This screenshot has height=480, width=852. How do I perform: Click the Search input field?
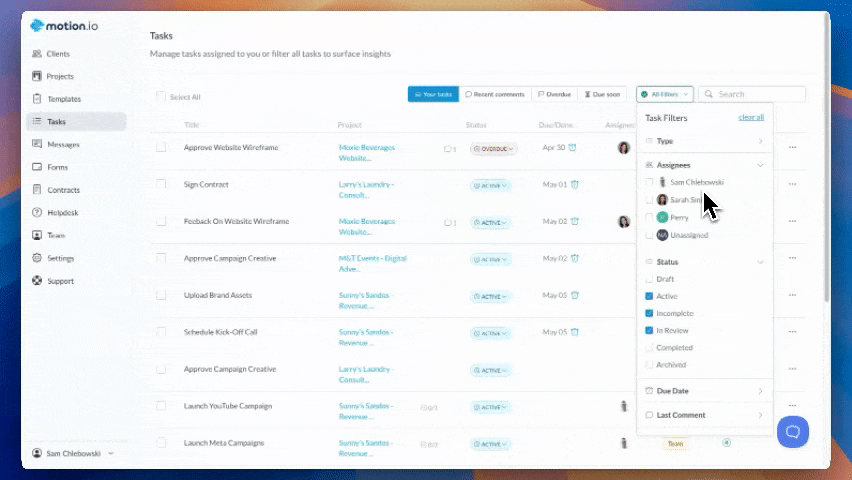coord(751,94)
